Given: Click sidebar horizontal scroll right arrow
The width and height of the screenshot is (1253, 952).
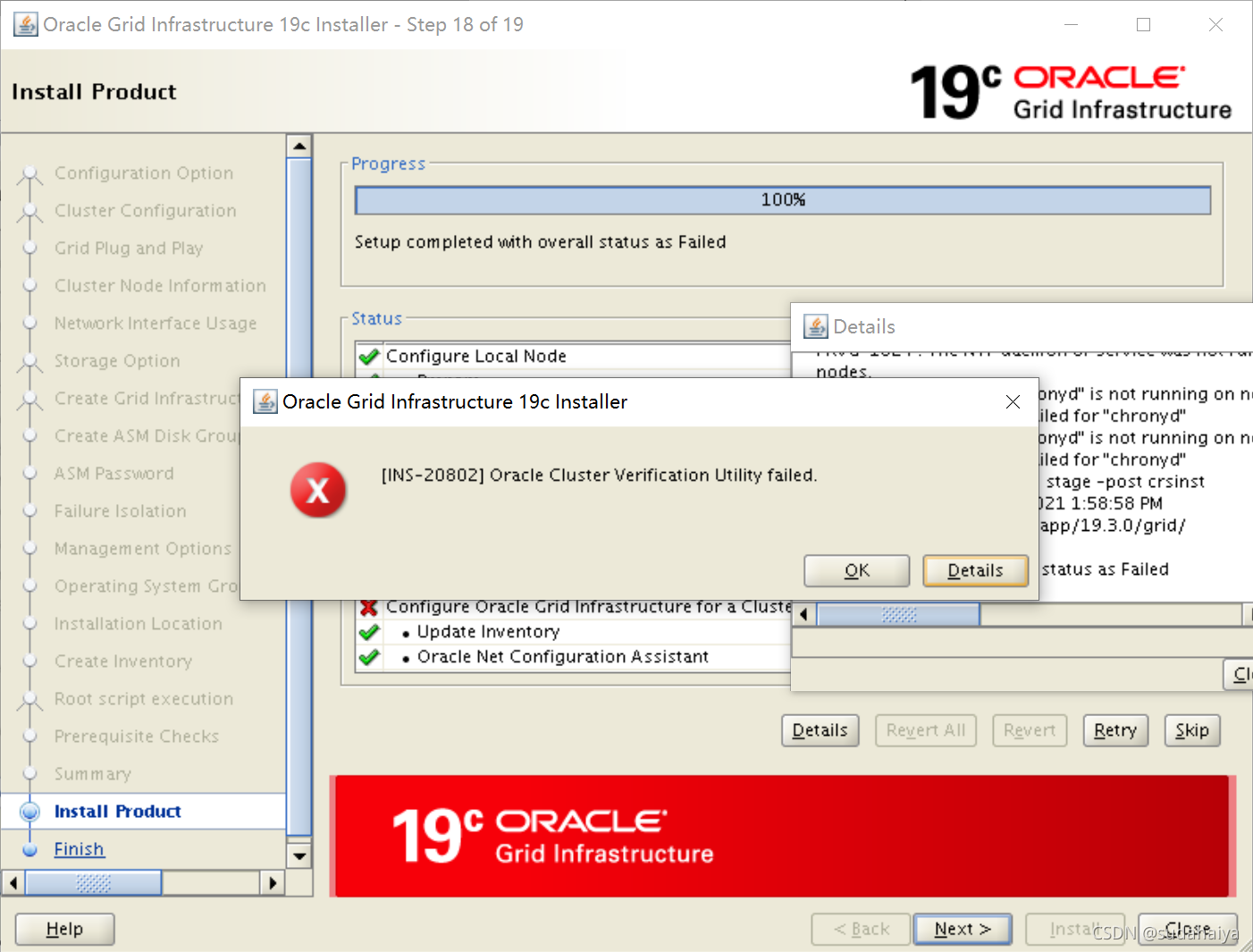Looking at the screenshot, I should tap(273, 883).
